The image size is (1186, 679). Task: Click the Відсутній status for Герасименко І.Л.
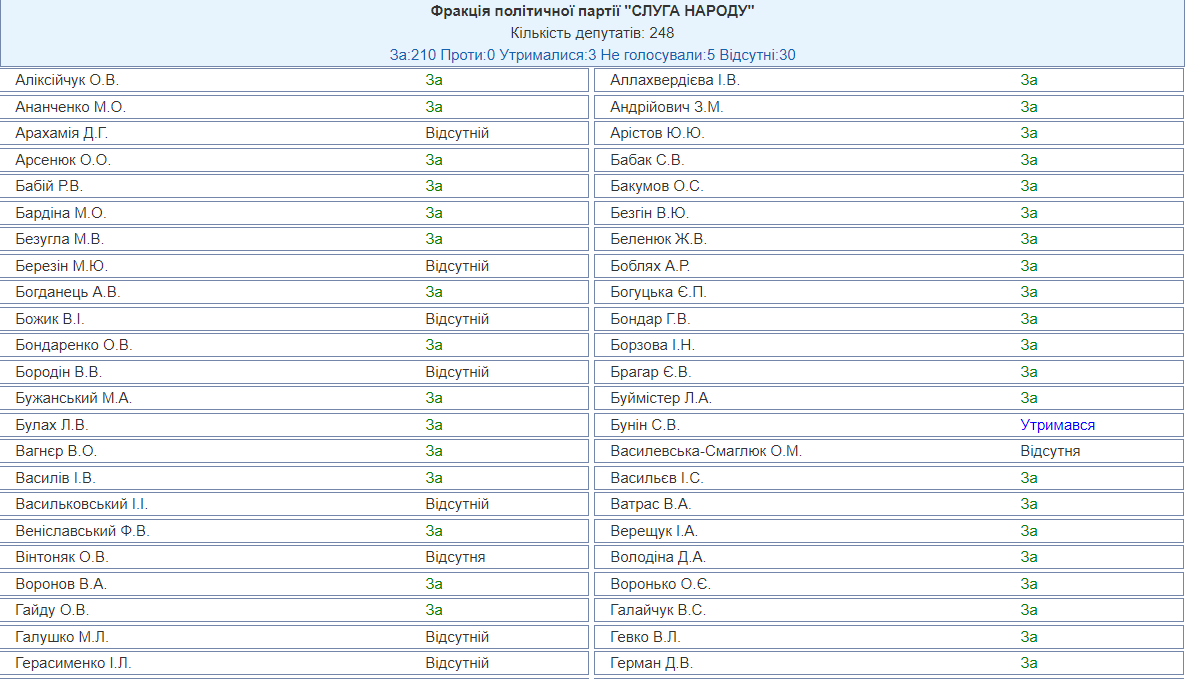tap(457, 663)
